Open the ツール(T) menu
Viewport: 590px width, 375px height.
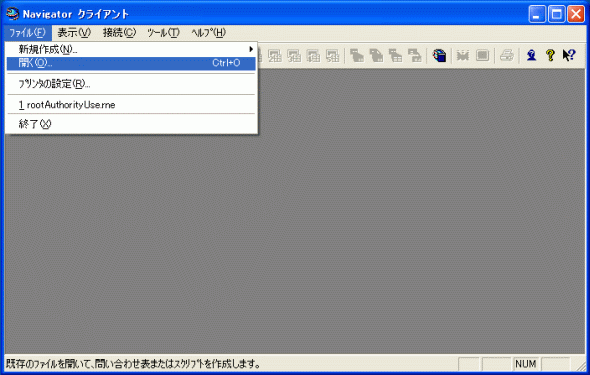163,33
